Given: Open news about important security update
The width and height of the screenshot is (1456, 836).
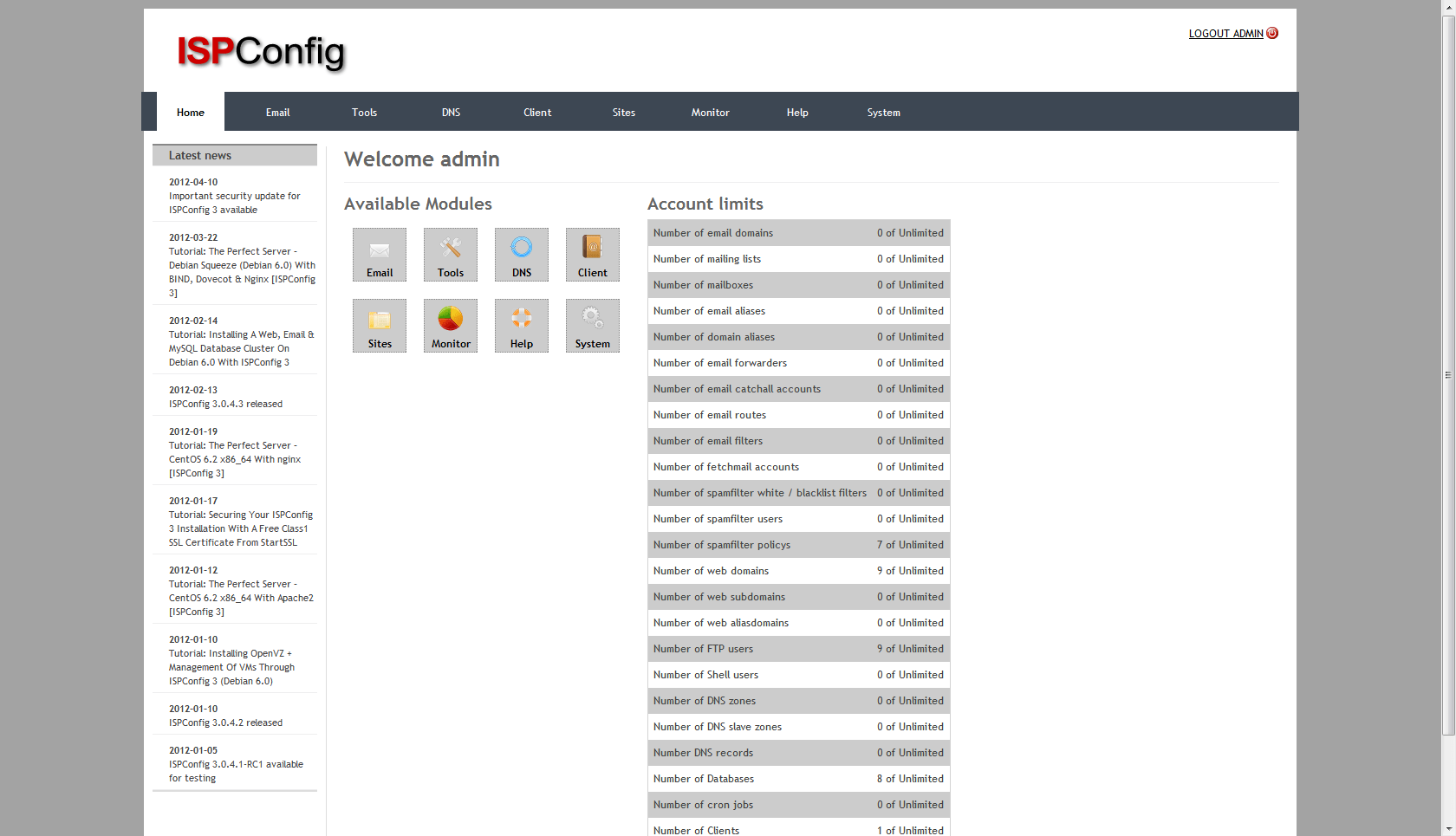Looking at the screenshot, I should point(235,203).
